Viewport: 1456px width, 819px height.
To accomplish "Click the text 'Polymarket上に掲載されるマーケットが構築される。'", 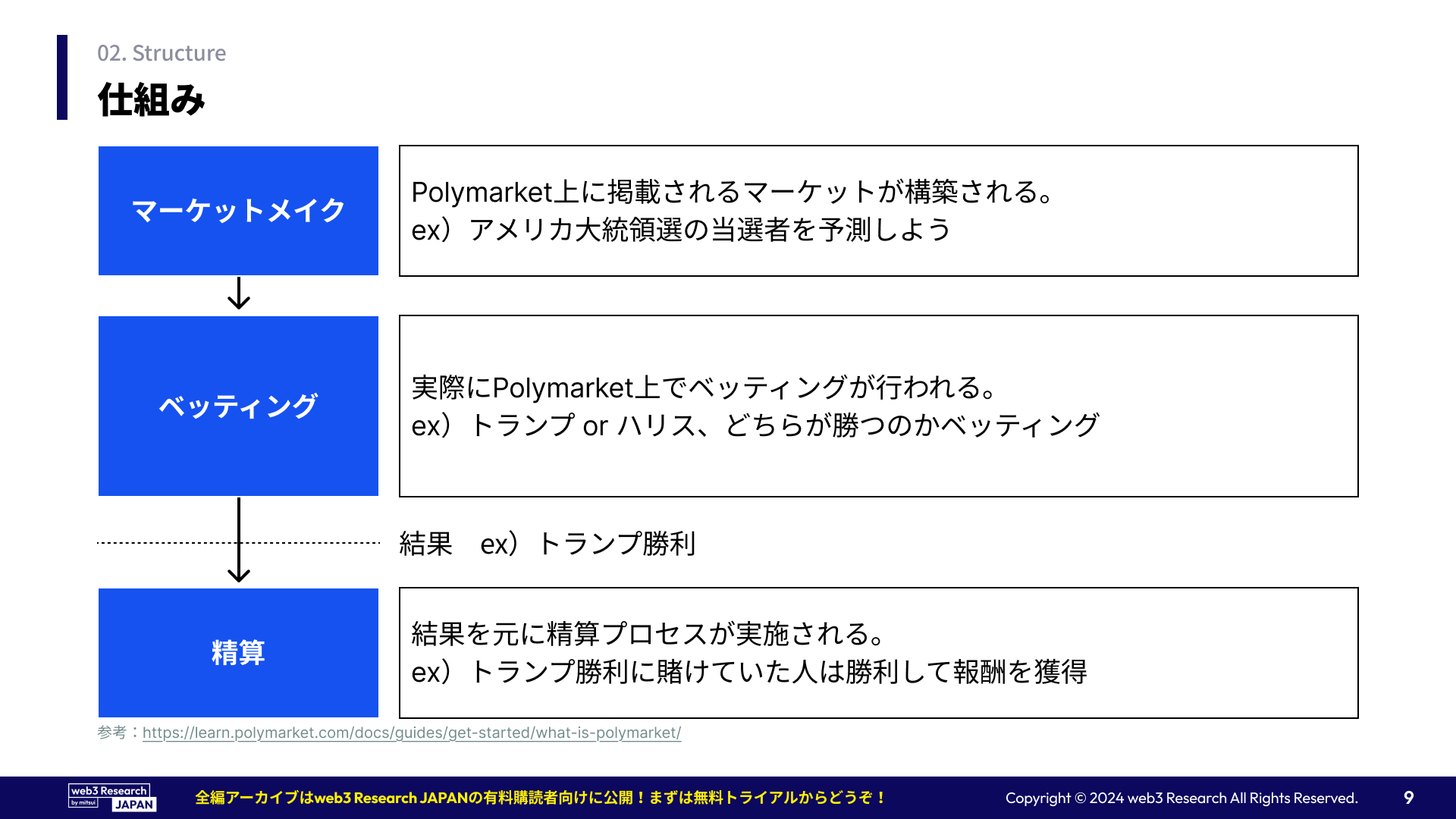I will tap(733, 192).
